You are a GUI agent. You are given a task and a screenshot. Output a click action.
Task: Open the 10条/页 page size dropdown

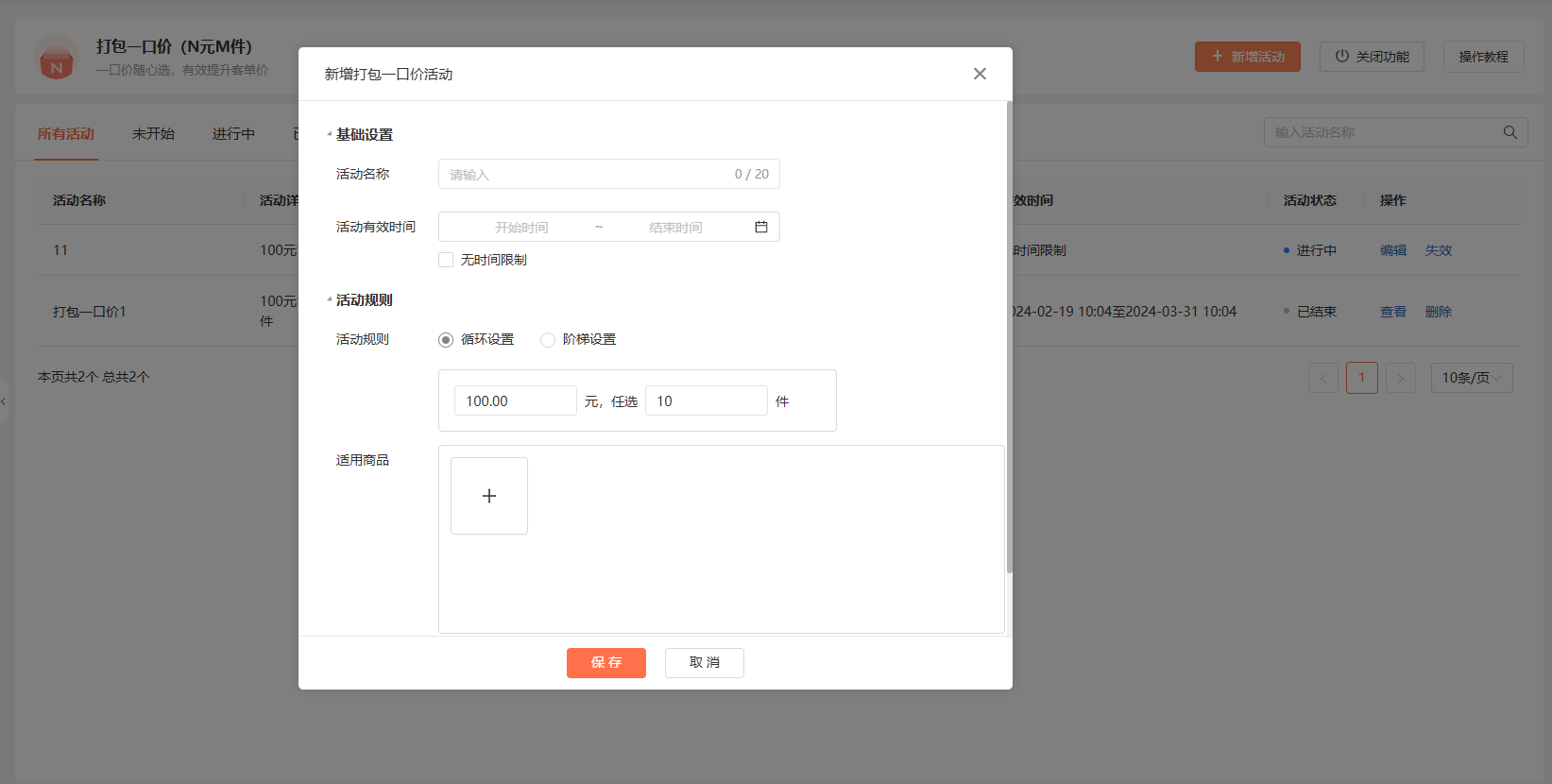point(1471,378)
